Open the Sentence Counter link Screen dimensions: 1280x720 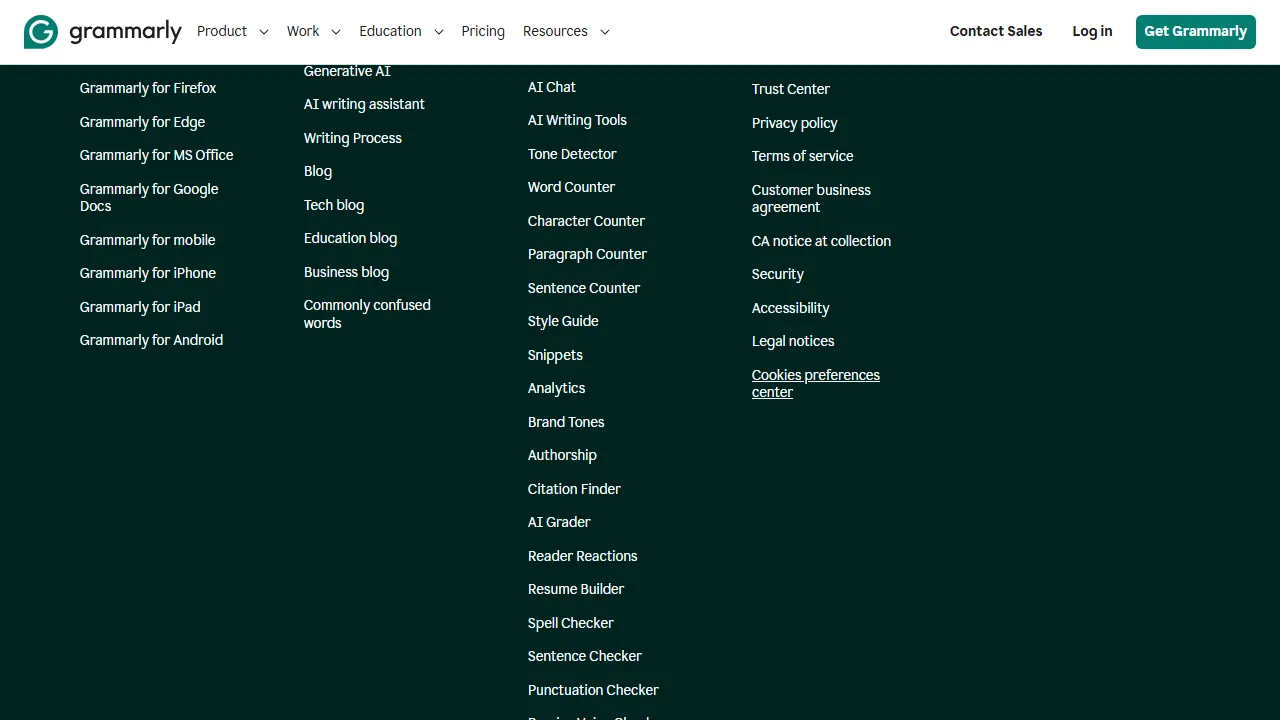[x=584, y=288]
